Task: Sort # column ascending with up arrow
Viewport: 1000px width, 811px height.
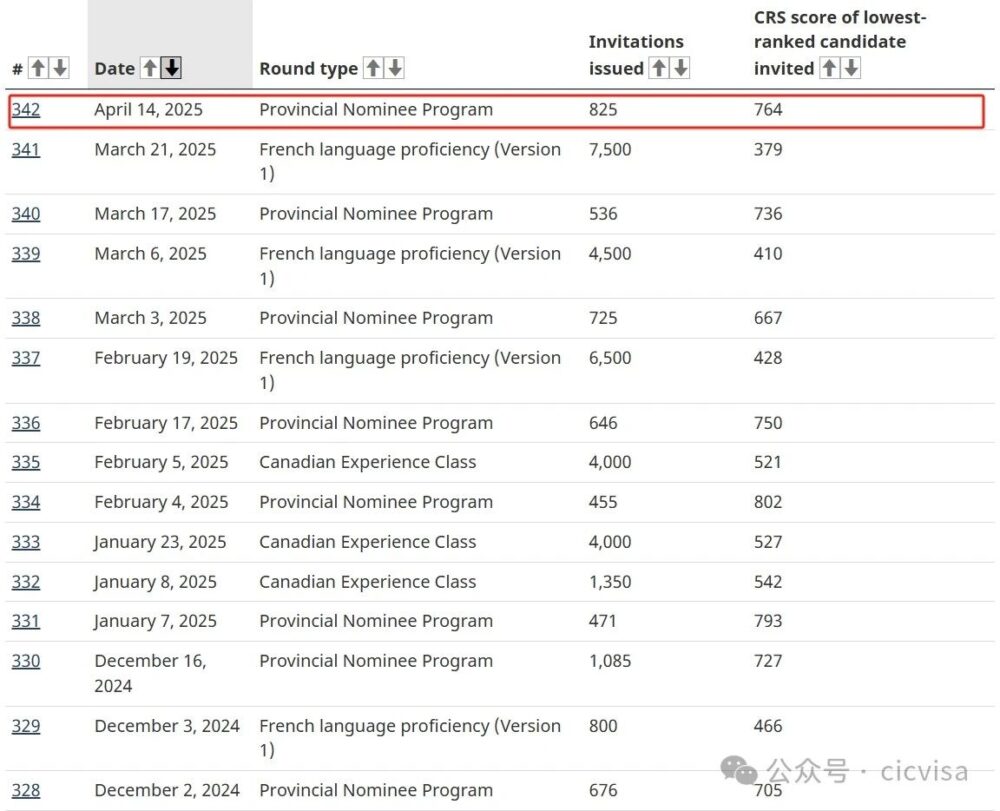Action: 38,68
